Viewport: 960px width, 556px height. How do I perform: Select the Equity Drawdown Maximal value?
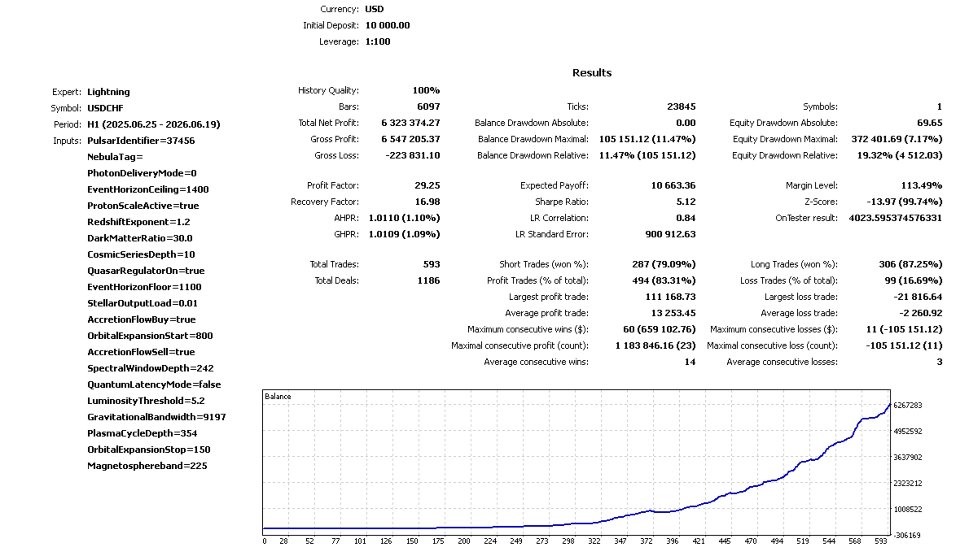pos(896,140)
